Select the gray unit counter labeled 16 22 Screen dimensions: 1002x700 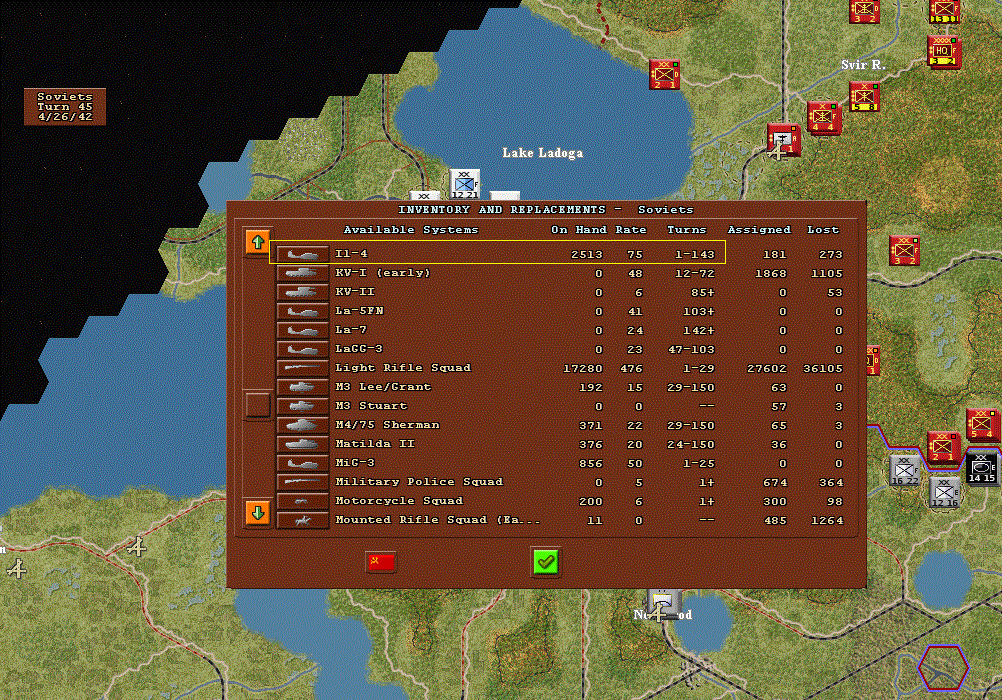(905, 471)
